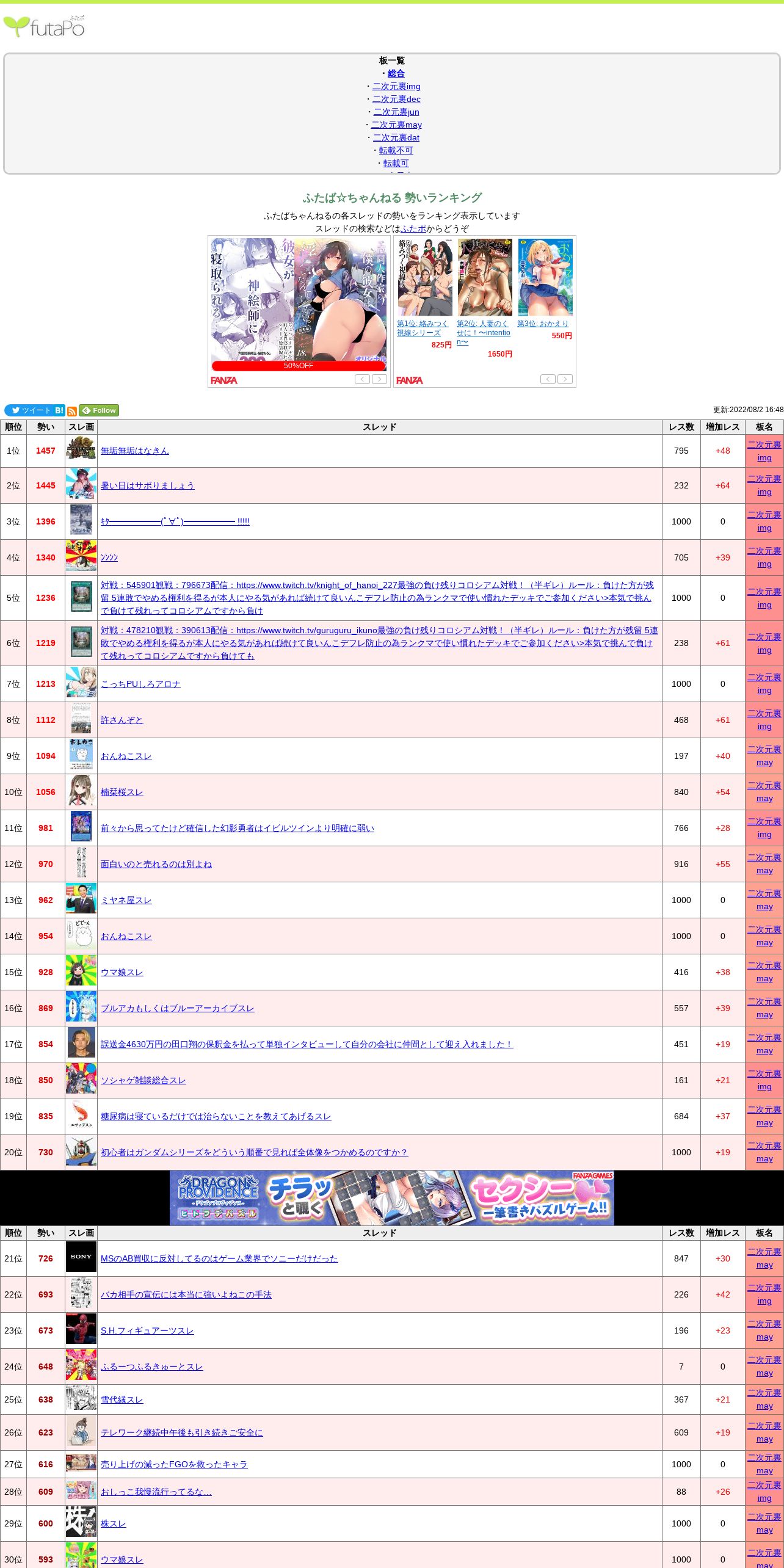The width and height of the screenshot is (784, 1568).
Task: Switch to the 二次元裏jun board
Action: click(x=396, y=112)
